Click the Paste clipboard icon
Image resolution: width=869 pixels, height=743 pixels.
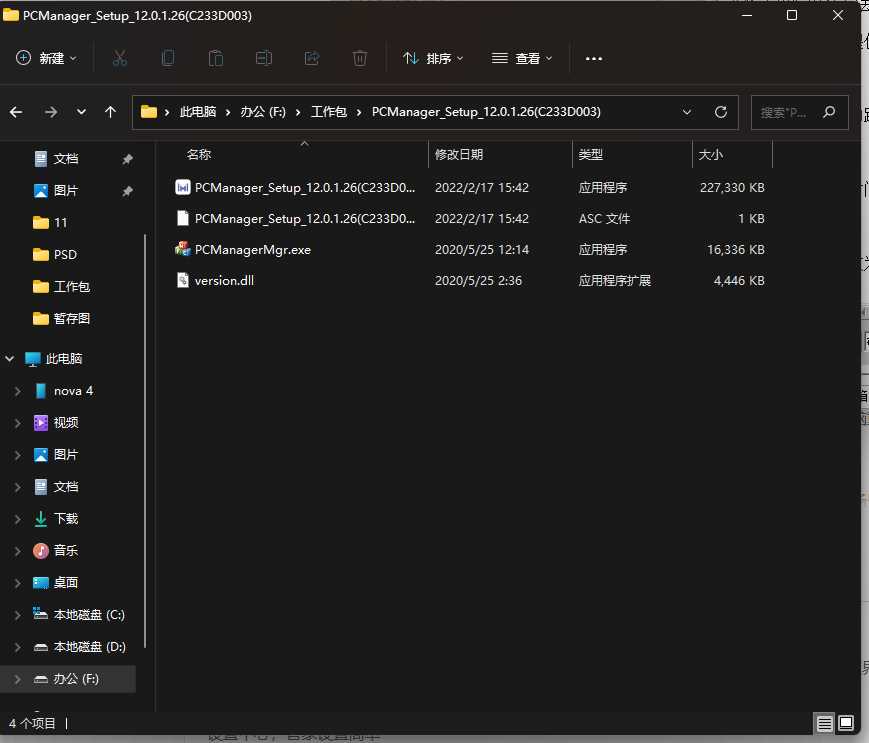pos(216,58)
